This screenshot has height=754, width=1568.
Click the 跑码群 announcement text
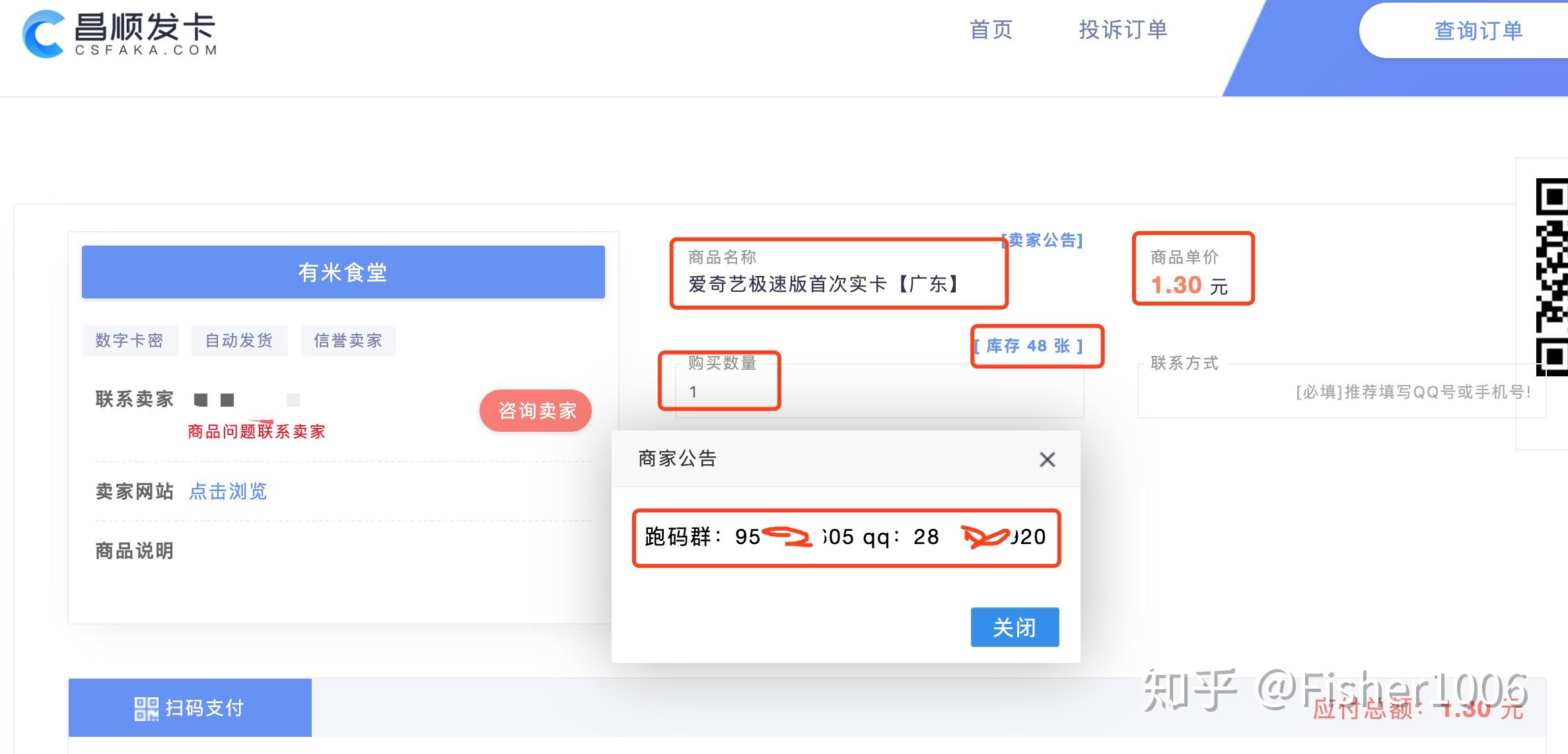click(x=845, y=537)
